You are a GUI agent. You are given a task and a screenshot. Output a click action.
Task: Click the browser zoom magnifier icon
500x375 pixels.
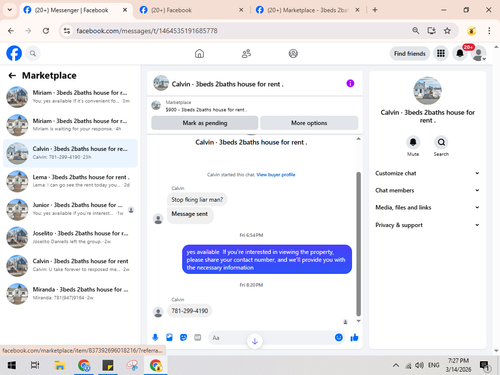(415, 31)
